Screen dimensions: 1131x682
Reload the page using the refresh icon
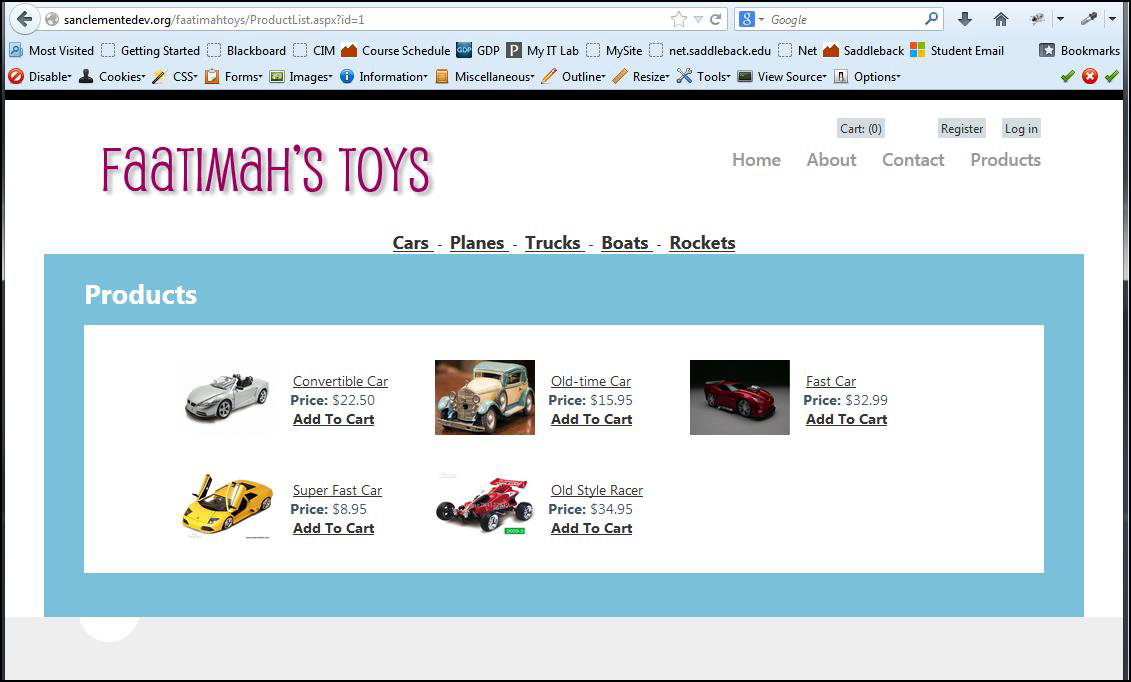click(x=716, y=19)
